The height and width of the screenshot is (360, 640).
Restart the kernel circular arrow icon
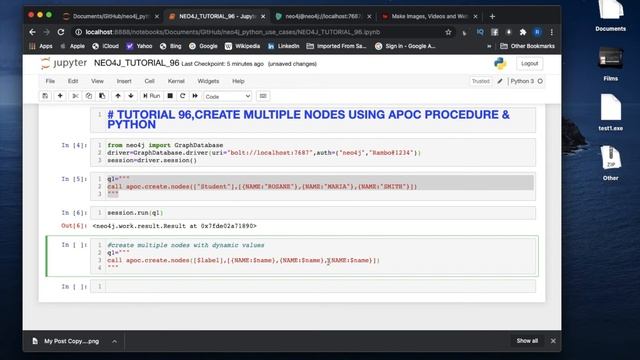pos(182,96)
